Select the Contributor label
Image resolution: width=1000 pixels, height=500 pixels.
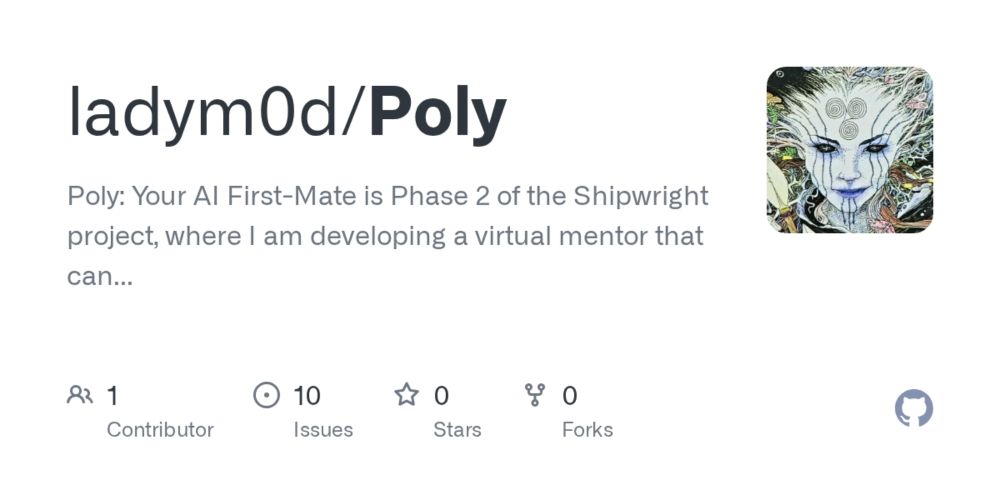coord(160,430)
